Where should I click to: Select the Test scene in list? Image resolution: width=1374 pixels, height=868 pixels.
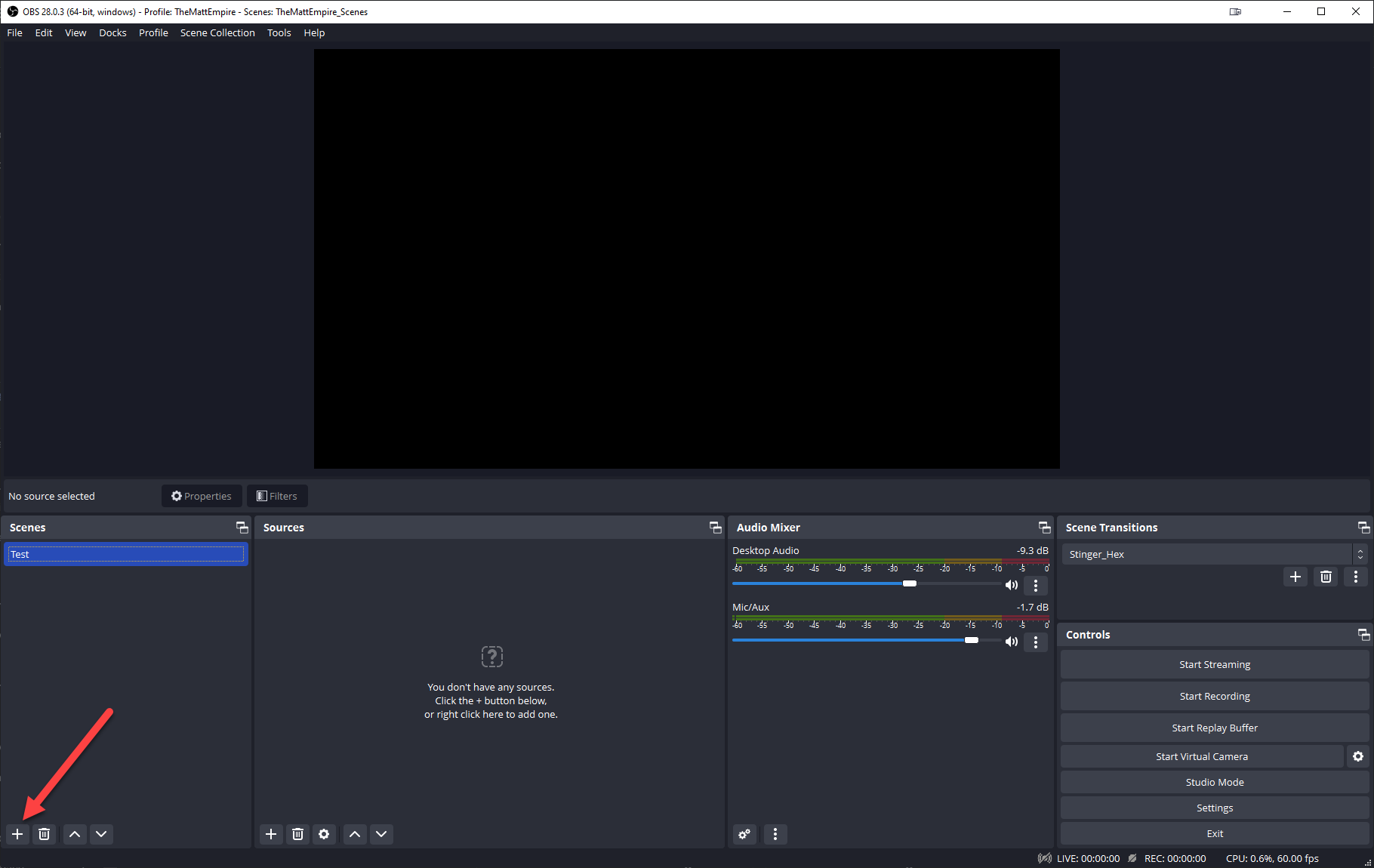pyautogui.click(x=126, y=554)
